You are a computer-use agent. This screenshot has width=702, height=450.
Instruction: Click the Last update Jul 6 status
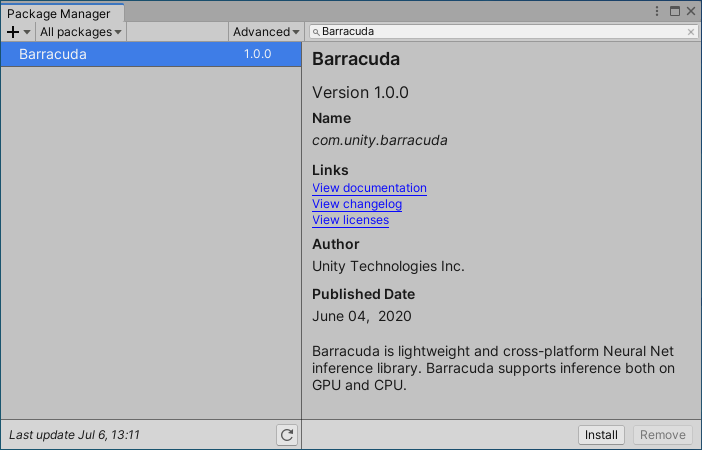(74, 435)
